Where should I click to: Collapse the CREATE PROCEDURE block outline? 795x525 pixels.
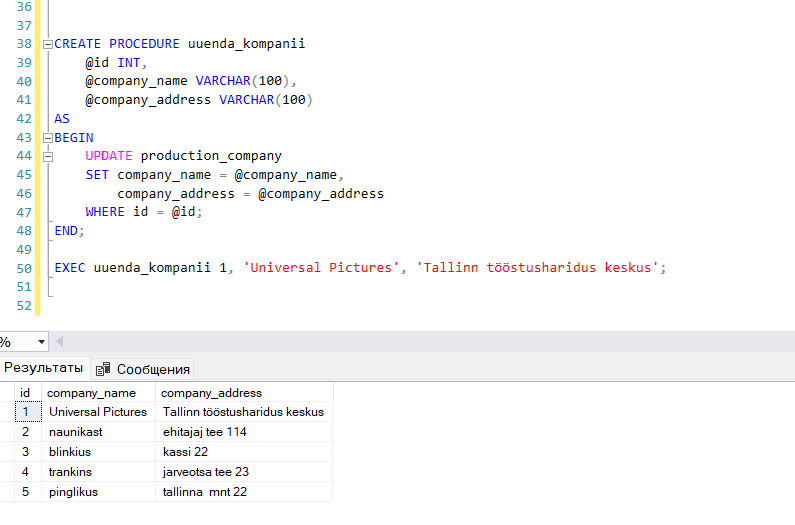pyautogui.click(x=48, y=44)
